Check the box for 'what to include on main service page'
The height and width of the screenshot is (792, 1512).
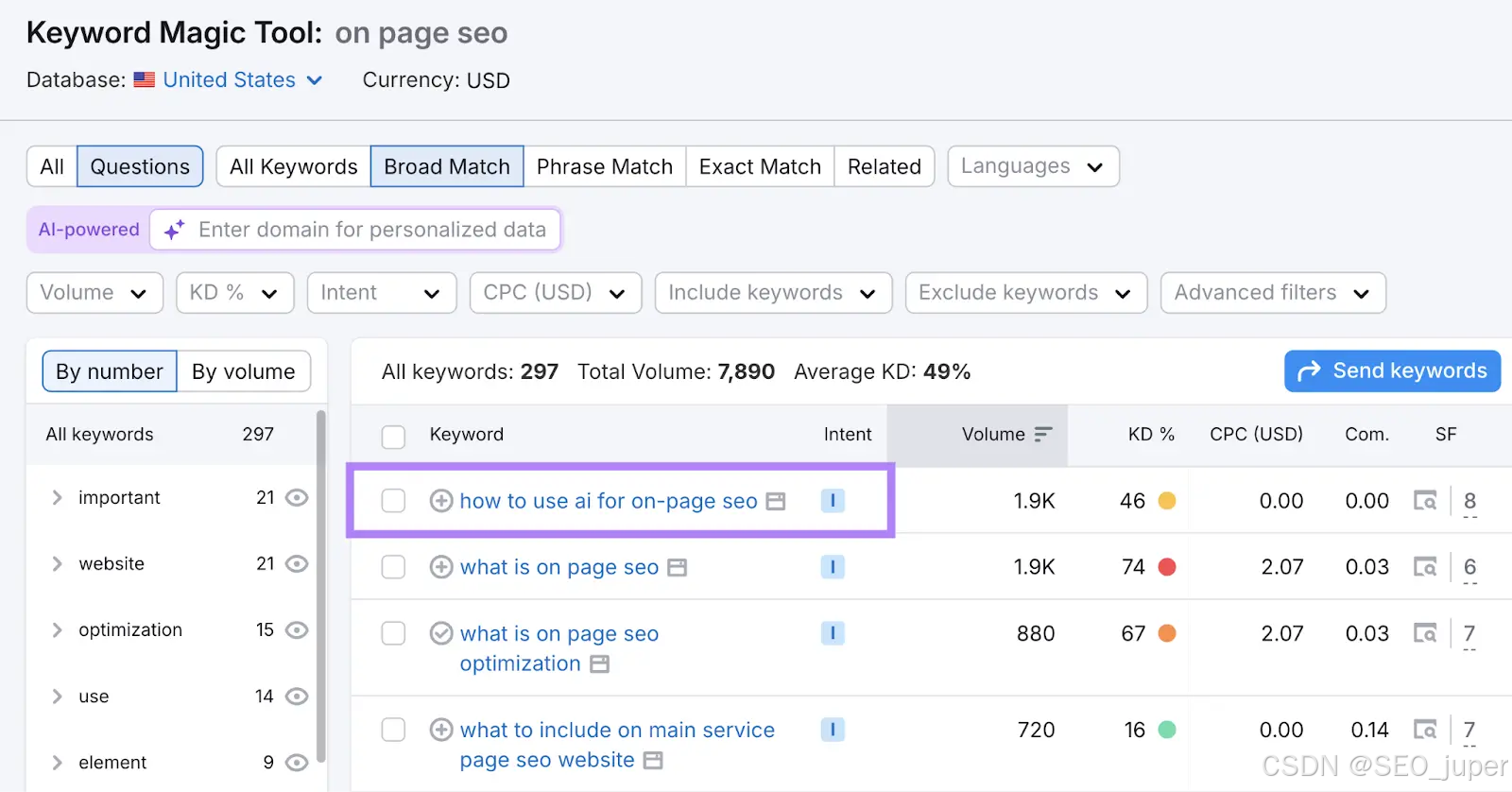[x=393, y=730]
